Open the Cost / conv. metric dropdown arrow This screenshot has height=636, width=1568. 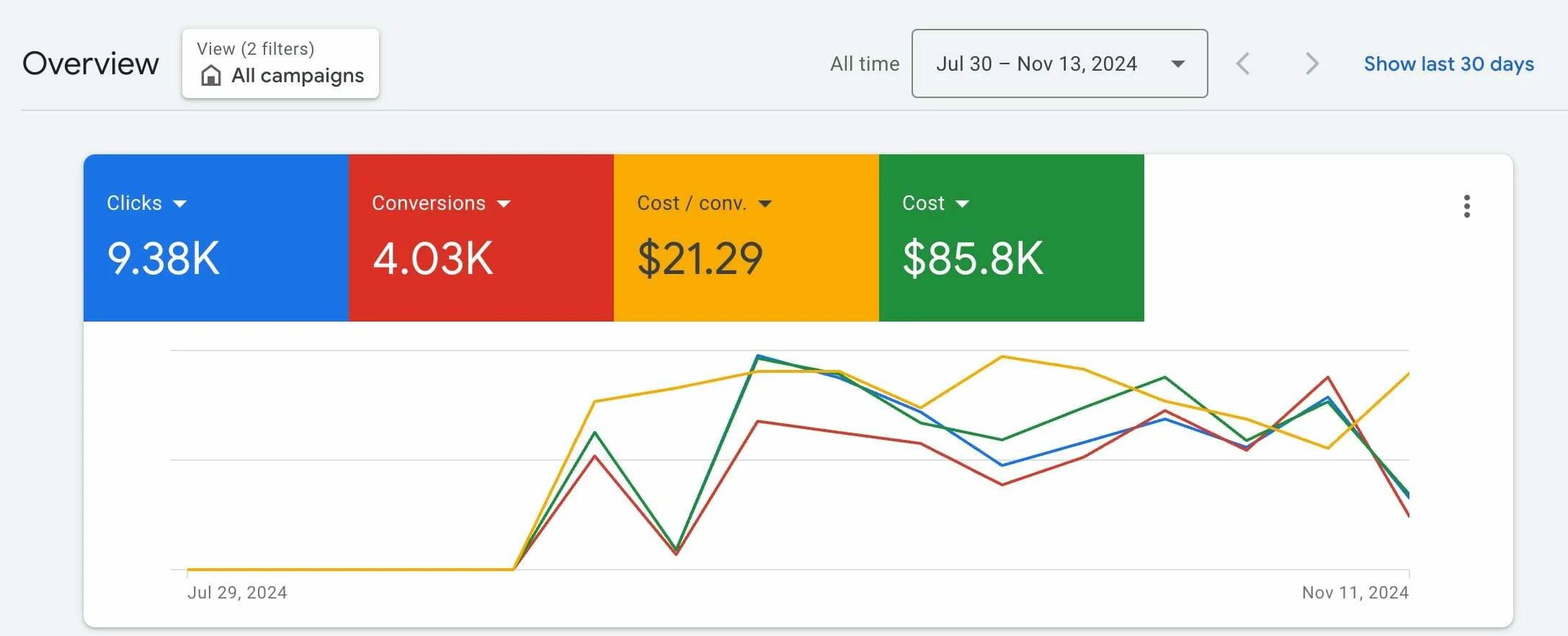tap(765, 204)
